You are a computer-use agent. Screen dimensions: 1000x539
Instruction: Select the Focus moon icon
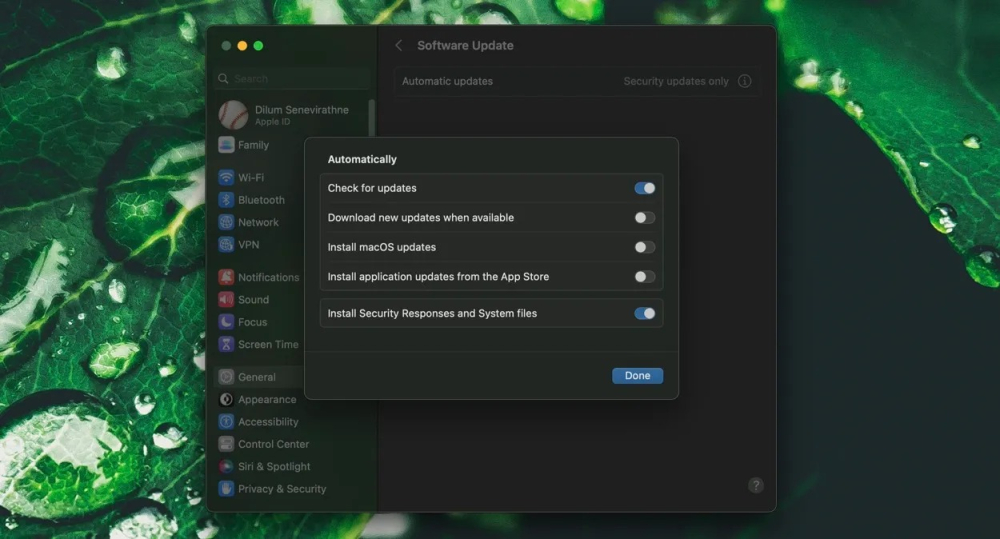(x=227, y=322)
